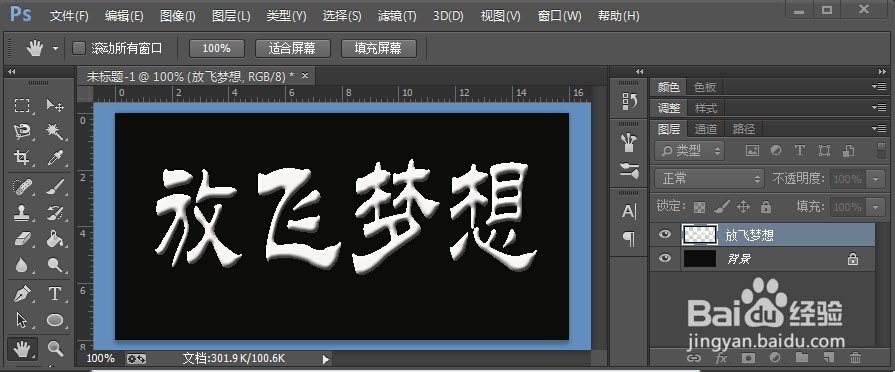Toggle pixel layer filter

point(753,151)
